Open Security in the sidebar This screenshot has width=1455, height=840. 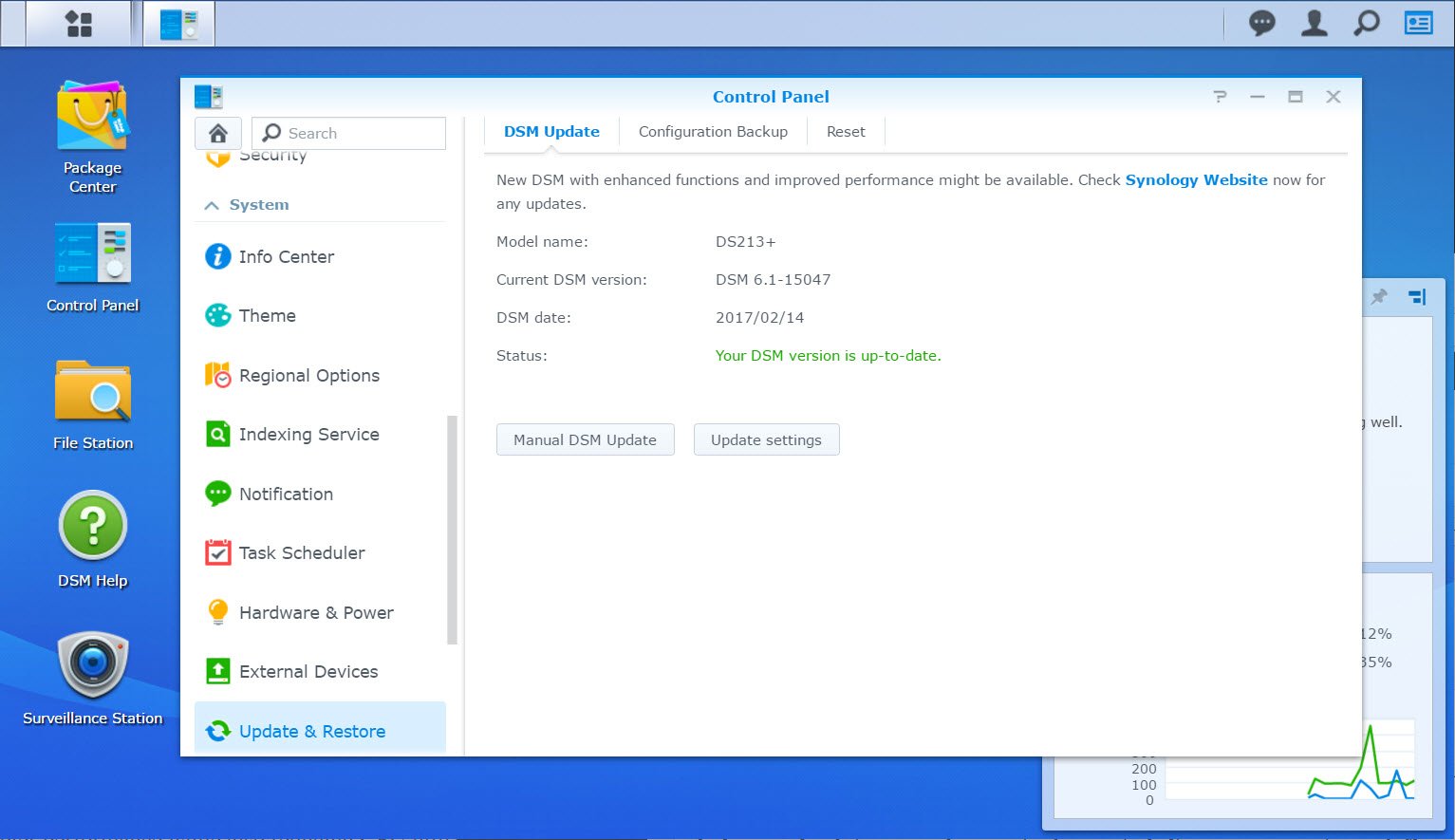320,158
